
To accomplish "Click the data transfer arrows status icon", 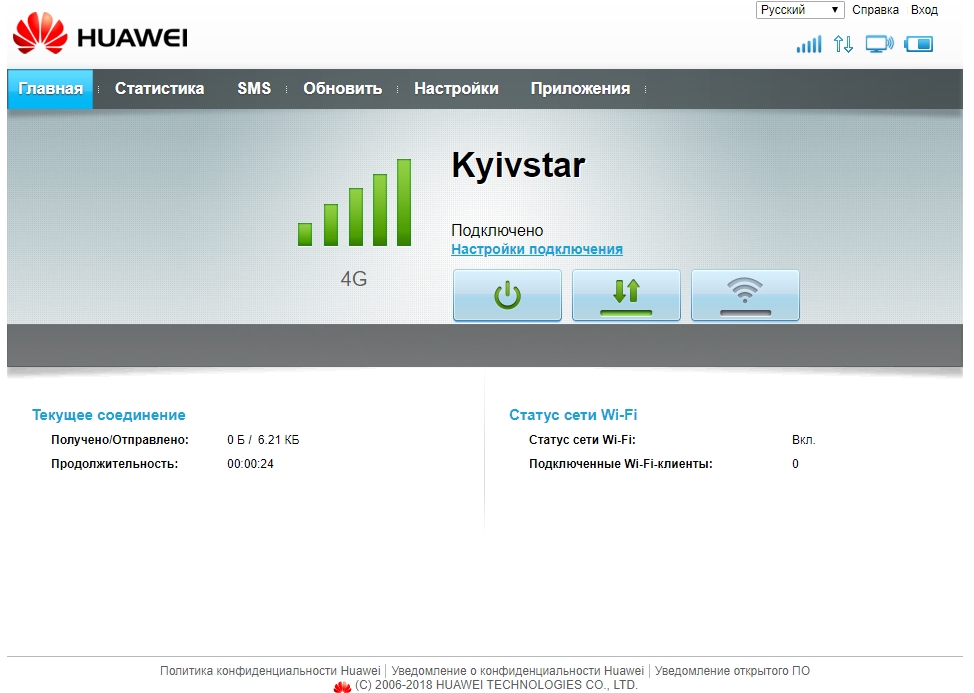I will coord(843,44).
